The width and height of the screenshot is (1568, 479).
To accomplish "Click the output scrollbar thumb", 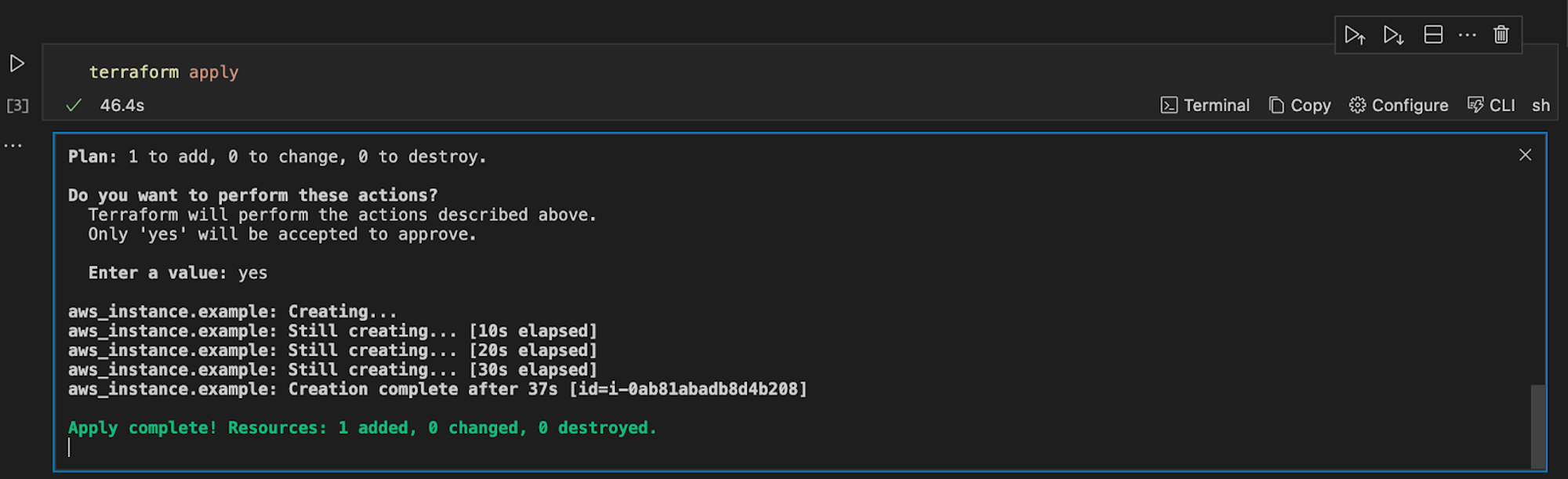I will pos(1538,426).
